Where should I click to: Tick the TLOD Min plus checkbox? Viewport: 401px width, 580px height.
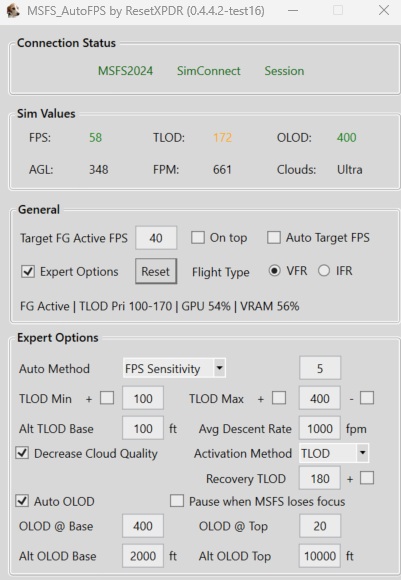(107, 398)
